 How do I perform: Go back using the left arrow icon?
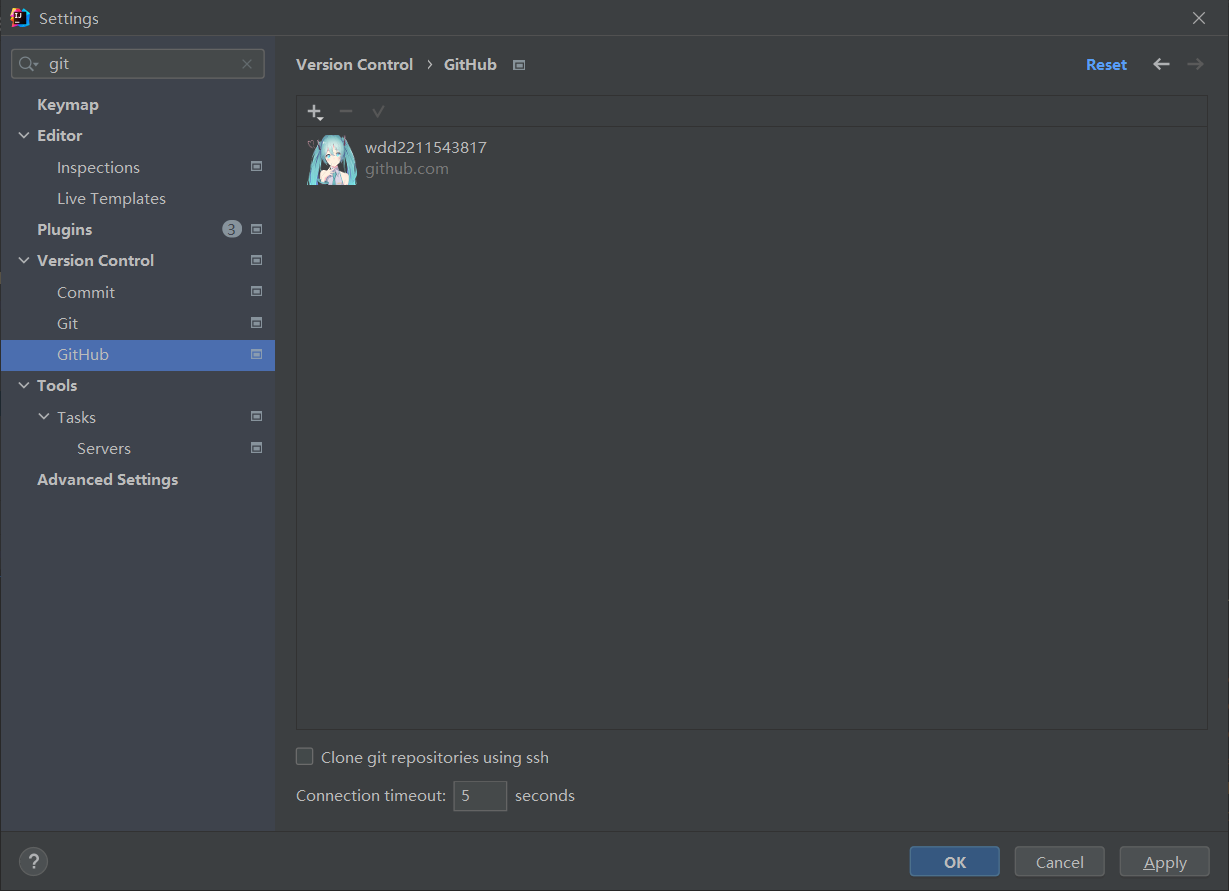(1161, 64)
